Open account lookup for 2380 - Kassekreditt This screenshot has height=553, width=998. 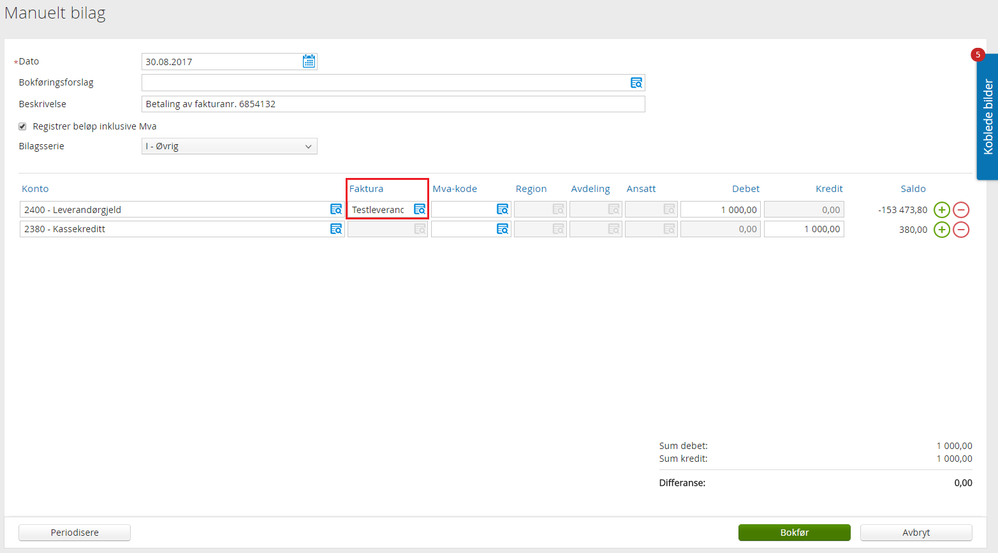pos(336,228)
